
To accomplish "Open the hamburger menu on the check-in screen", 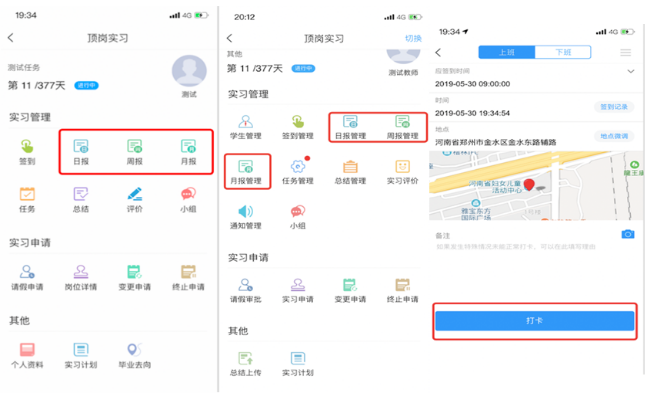I will 626,52.
